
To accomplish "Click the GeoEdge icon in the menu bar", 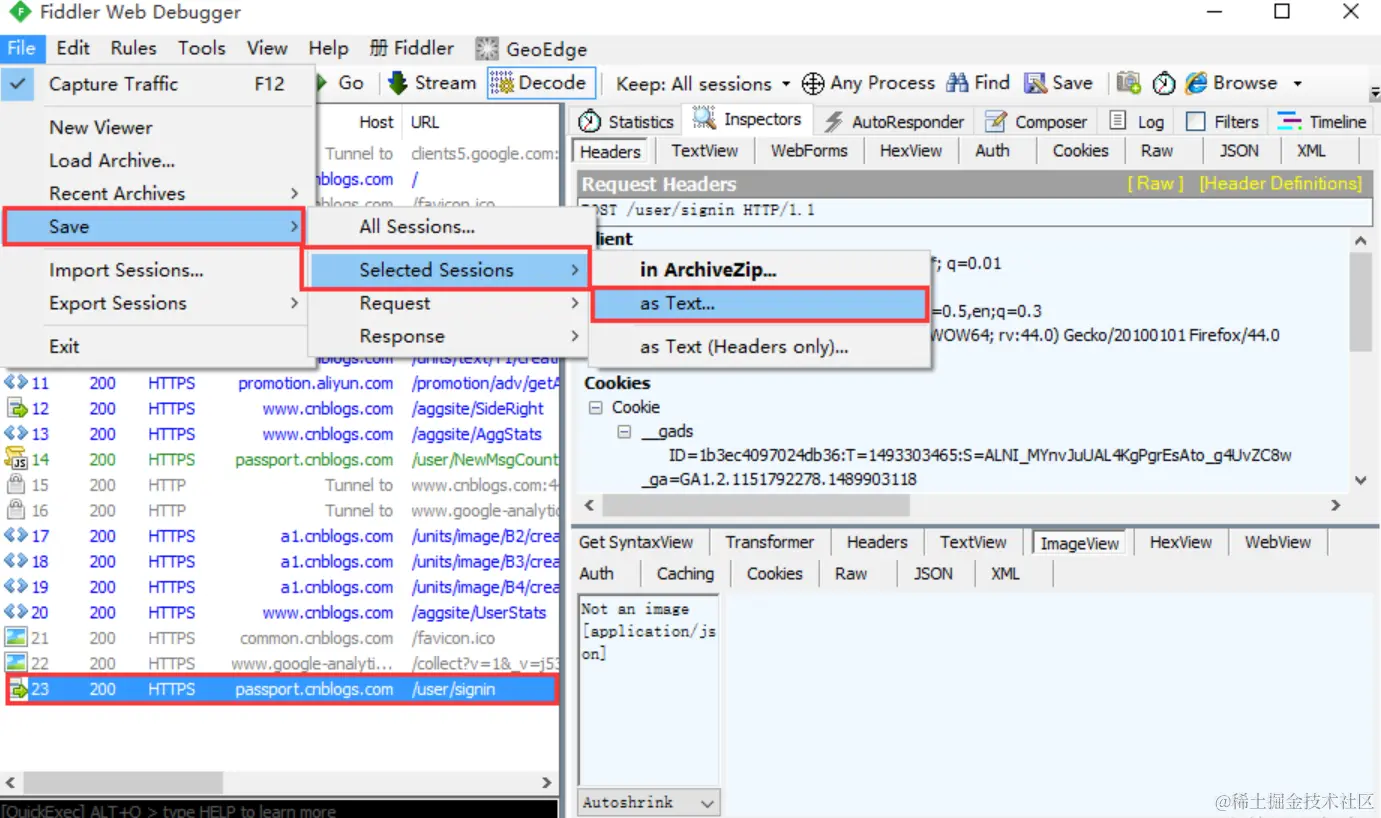I will point(487,48).
